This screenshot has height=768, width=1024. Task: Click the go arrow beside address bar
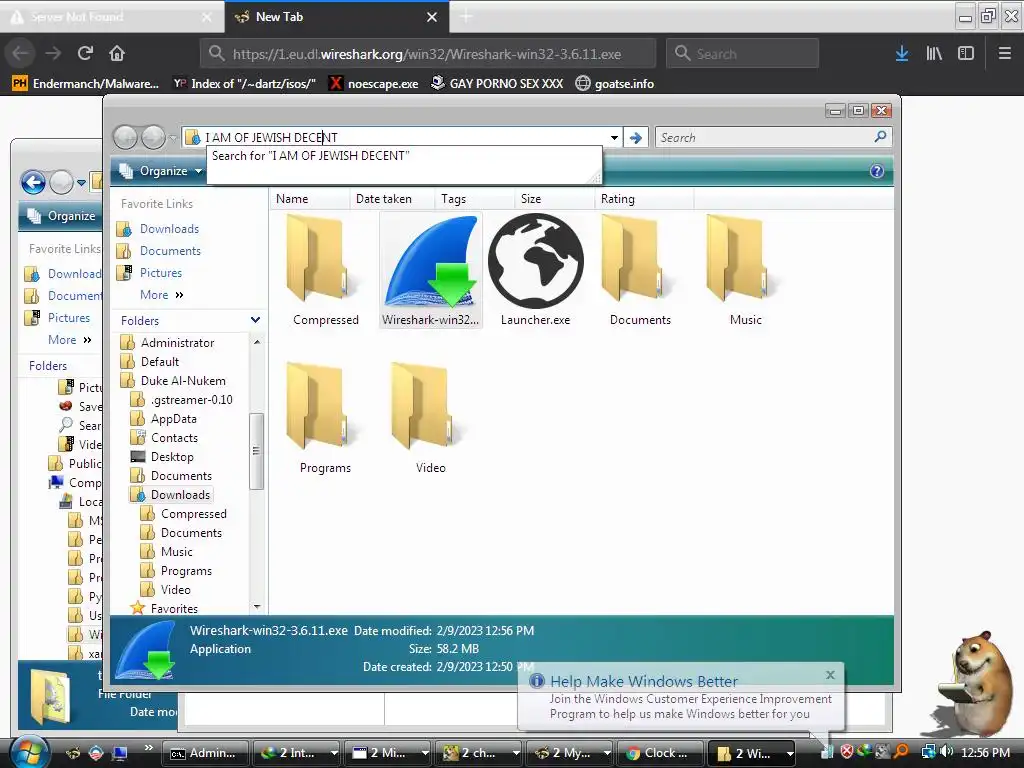(x=635, y=138)
